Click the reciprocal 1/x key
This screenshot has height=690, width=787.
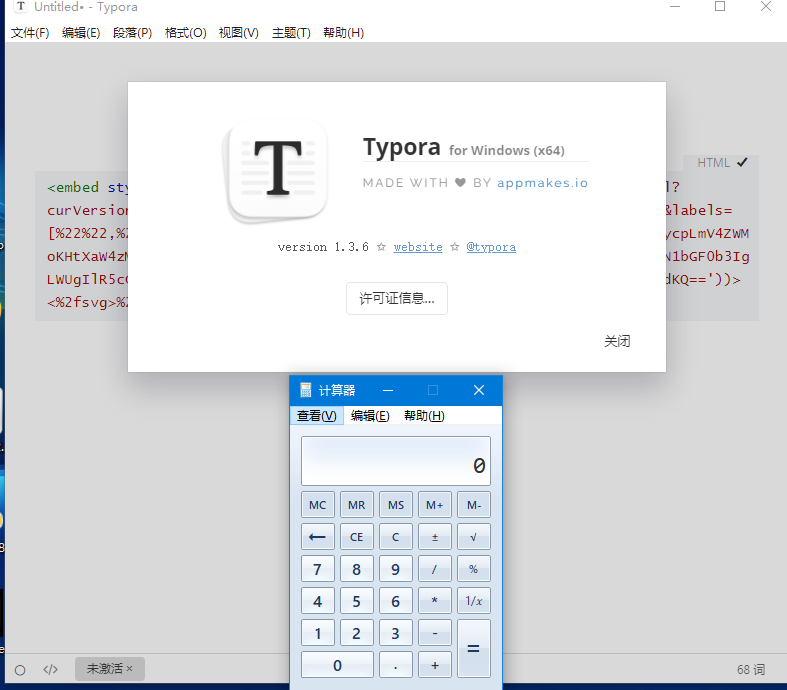tap(474, 601)
